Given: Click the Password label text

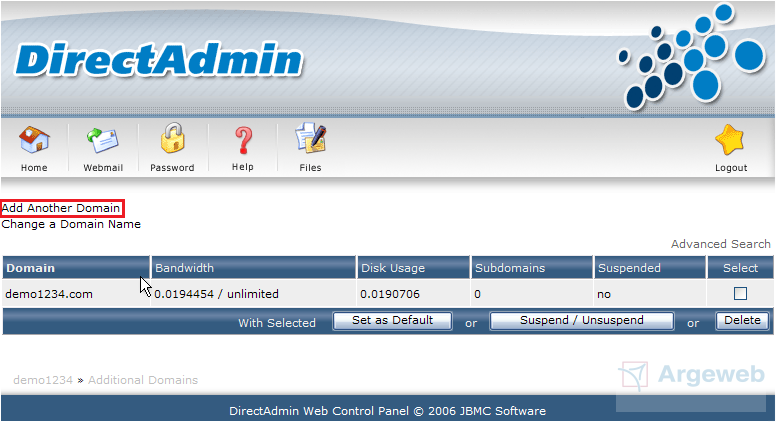Looking at the screenshot, I should (x=172, y=168).
